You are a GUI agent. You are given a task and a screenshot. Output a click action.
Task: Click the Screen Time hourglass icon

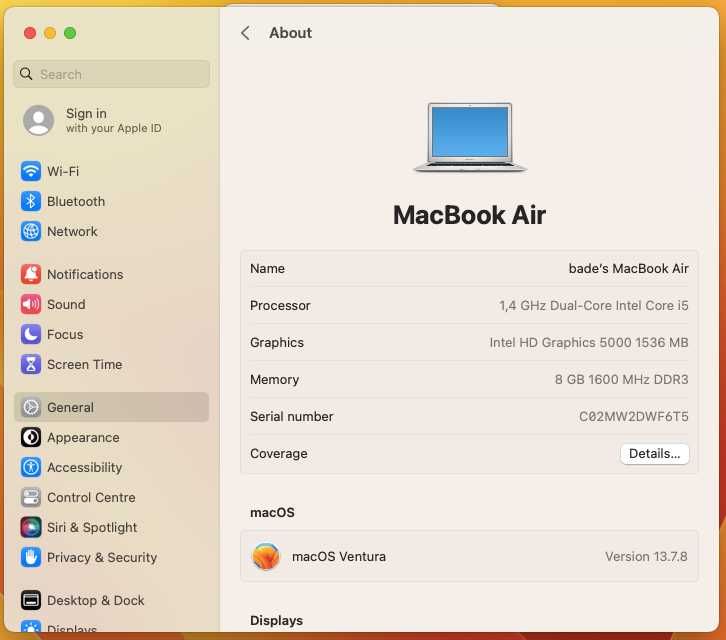tap(31, 364)
